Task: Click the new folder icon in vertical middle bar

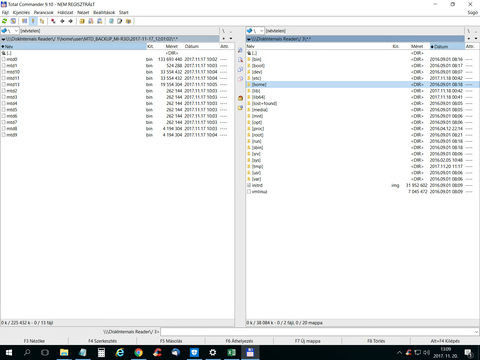Action: point(240,108)
